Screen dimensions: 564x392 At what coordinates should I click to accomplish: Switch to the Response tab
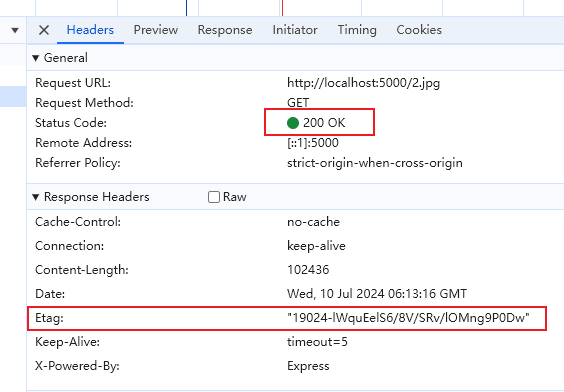(x=225, y=30)
